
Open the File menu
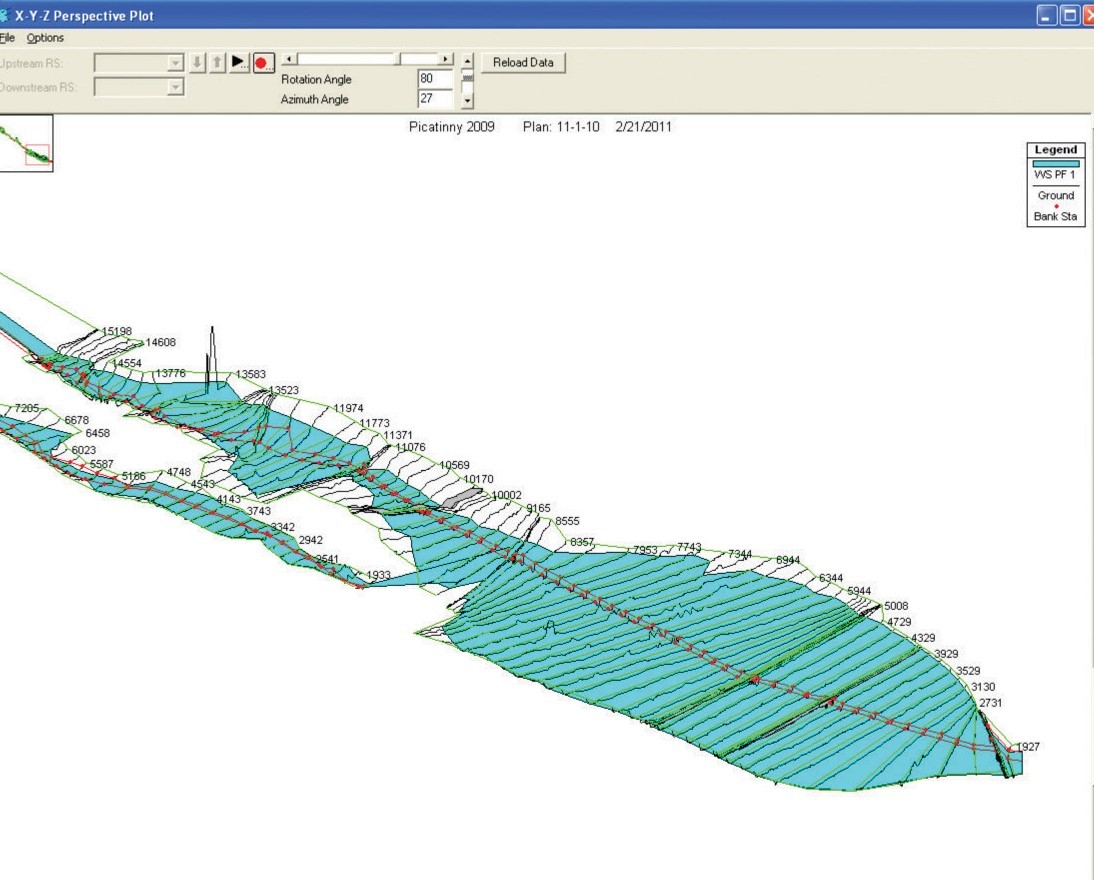click(8, 38)
